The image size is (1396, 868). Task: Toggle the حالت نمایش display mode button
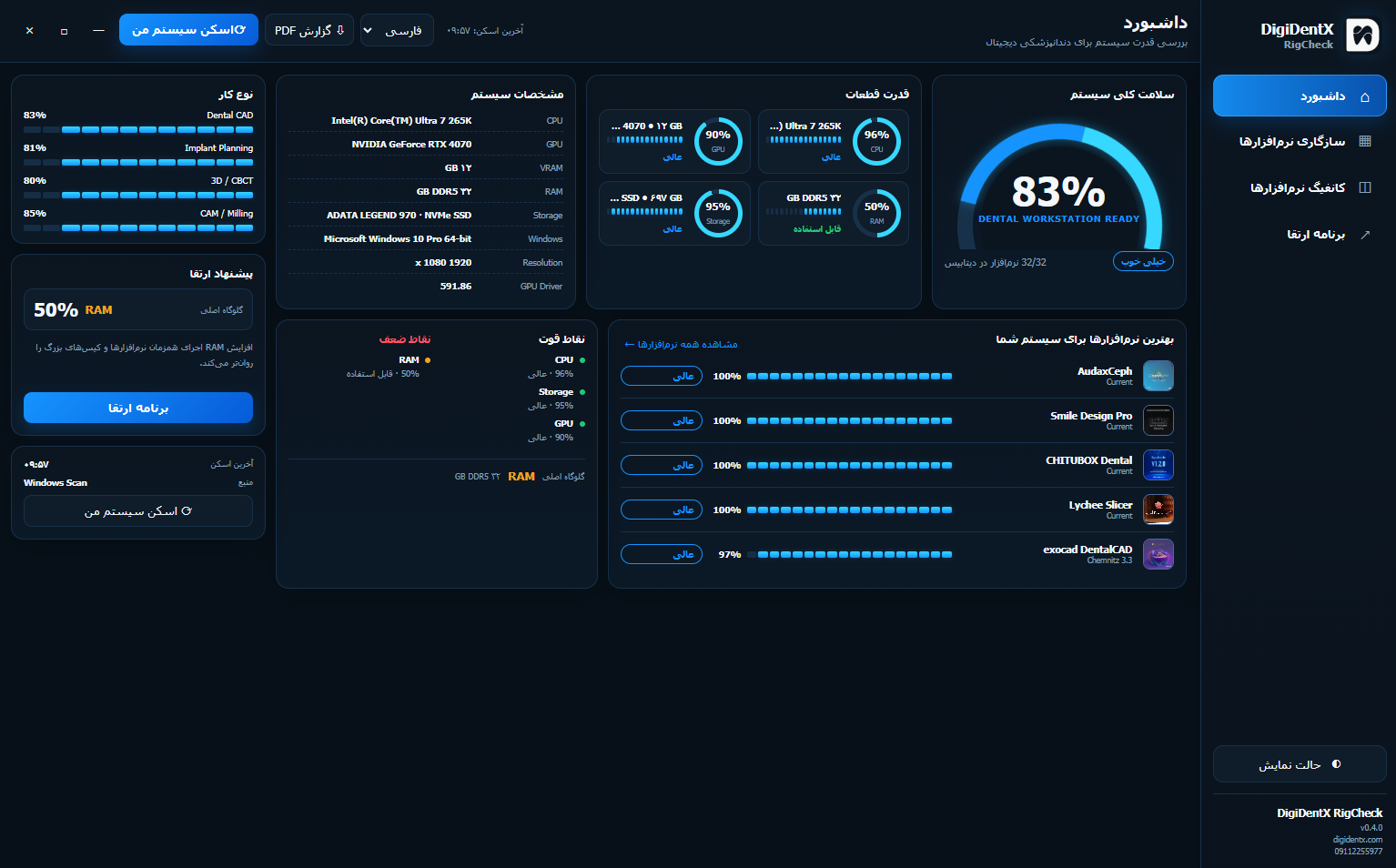[1300, 764]
